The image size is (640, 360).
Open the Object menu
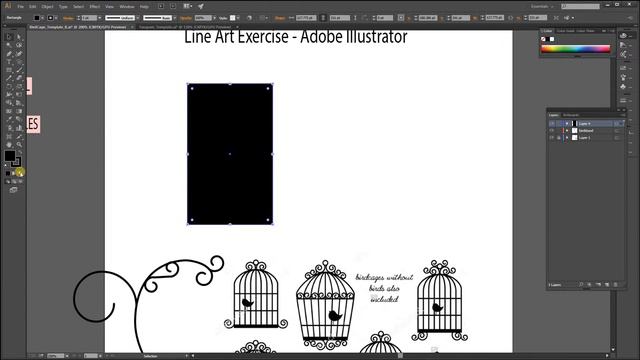tap(47, 7)
